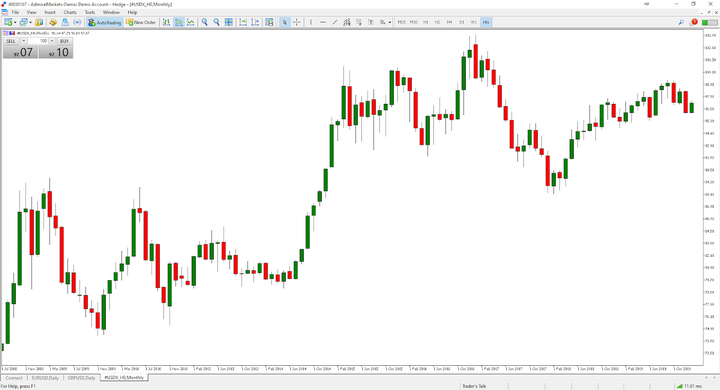
Task: Expand the Profiles dropdown arrow
Action: tap(30, 22)
